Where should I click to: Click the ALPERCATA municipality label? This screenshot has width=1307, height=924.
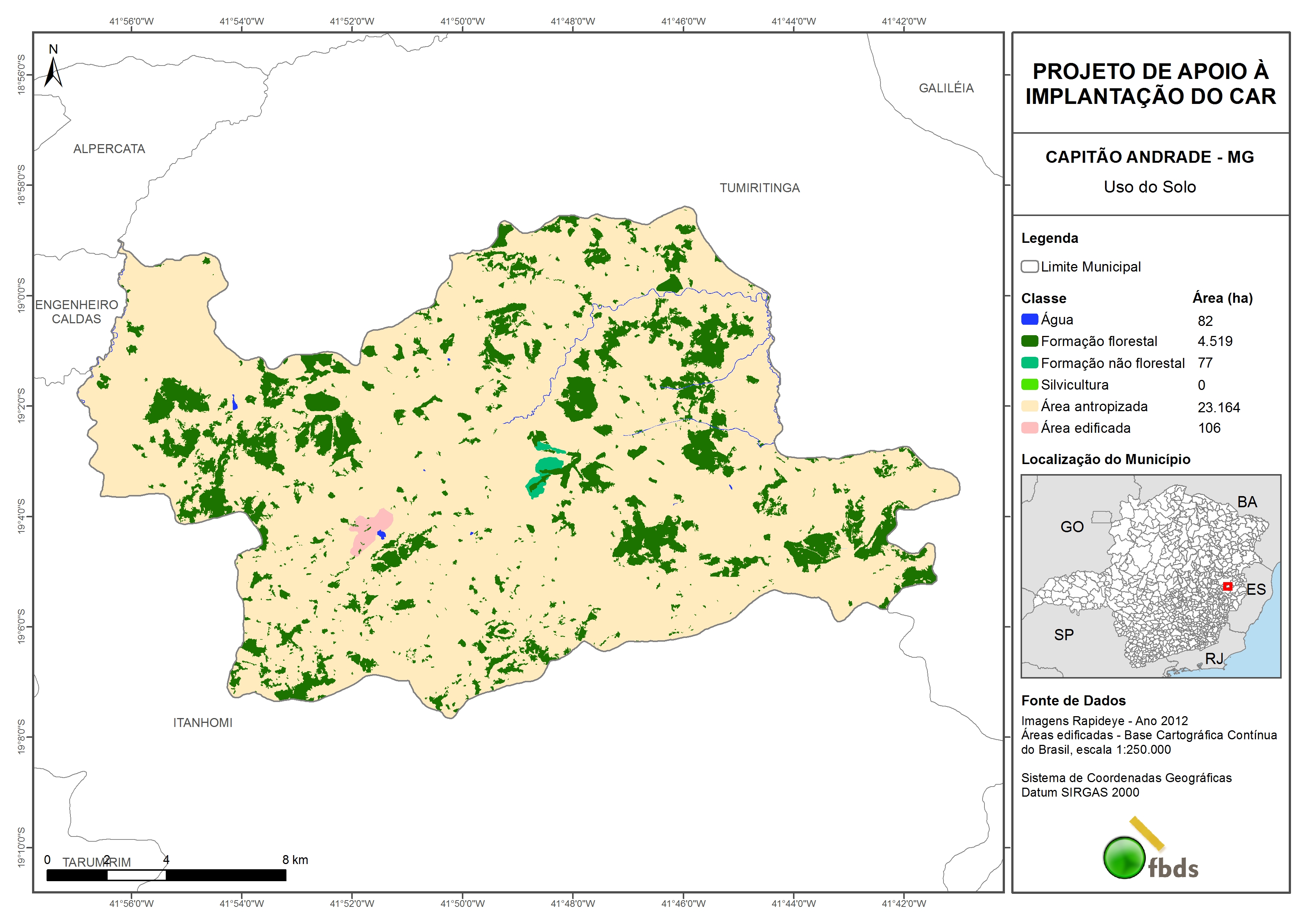coord(109,149)
